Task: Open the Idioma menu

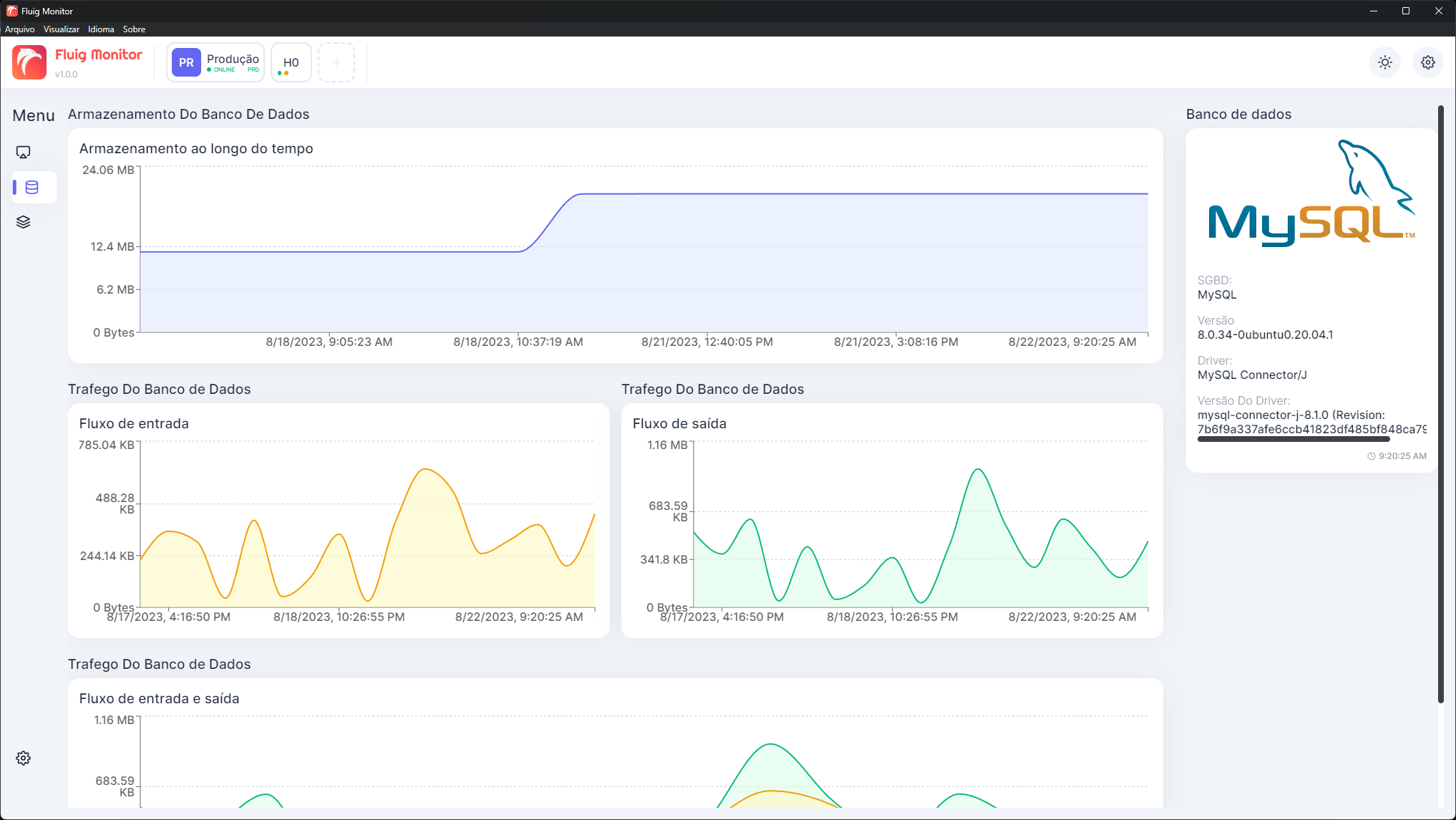Action: click(x=101, y=29)
